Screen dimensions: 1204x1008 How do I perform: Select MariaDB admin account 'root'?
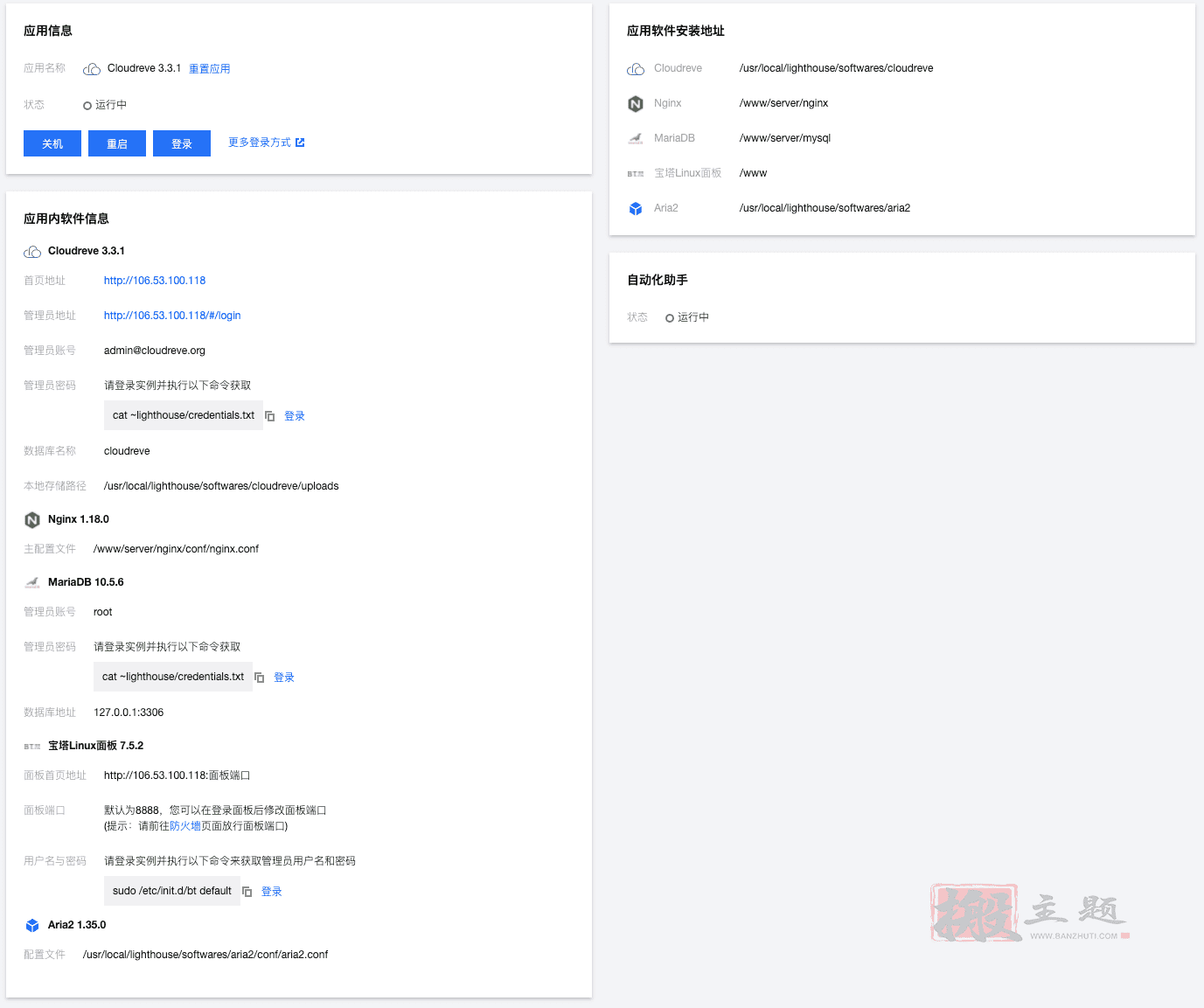pos(103,612)
